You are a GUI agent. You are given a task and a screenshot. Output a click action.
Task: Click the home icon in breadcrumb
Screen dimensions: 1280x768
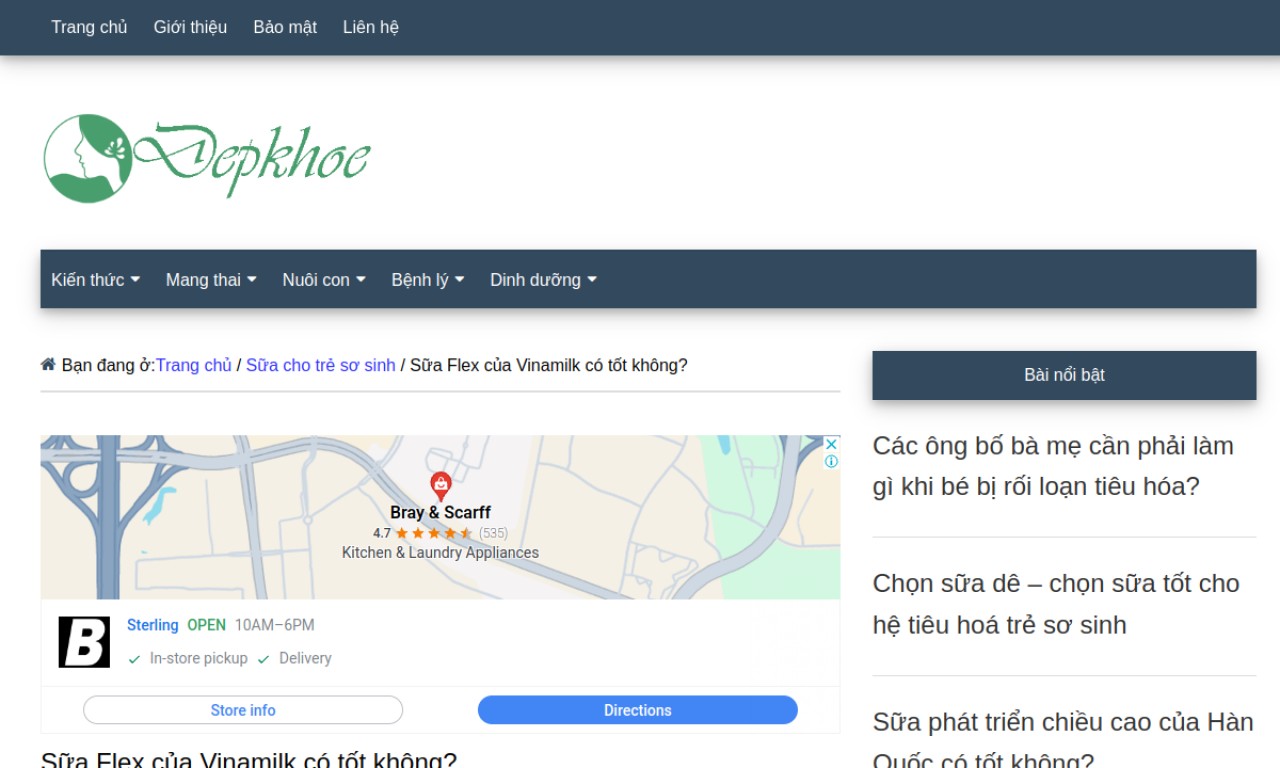(x=48, y=365)
